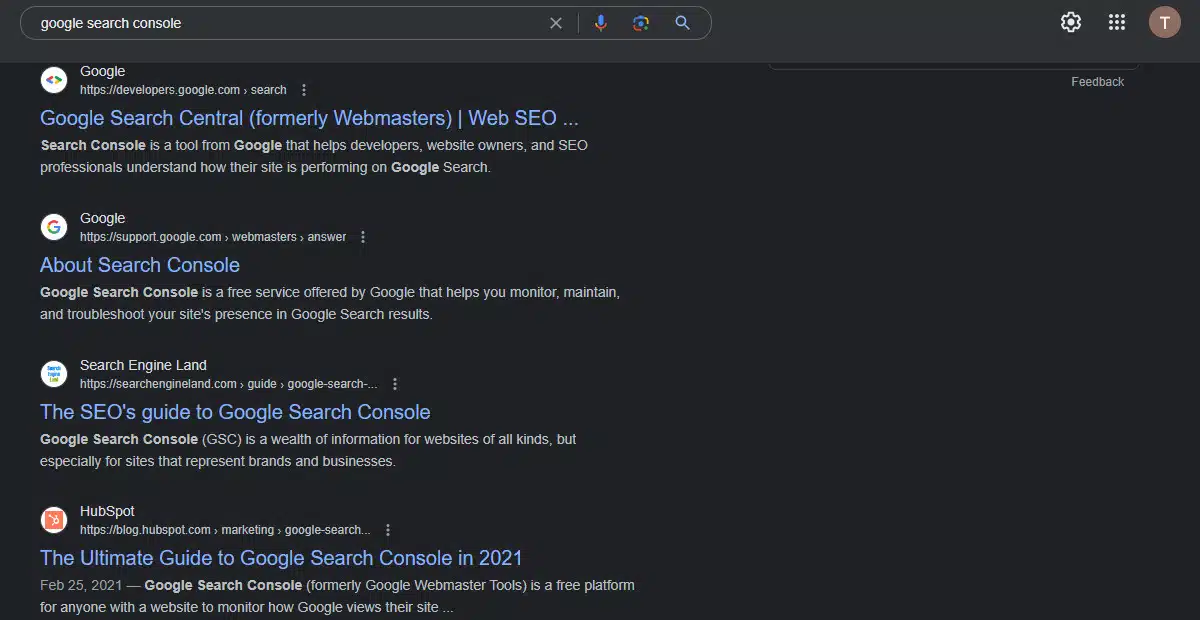Image resolution: width=1200 pixels, height=620 pixels.
Task: Click the Google developers favicon icon
Action: tap(54, 80)
